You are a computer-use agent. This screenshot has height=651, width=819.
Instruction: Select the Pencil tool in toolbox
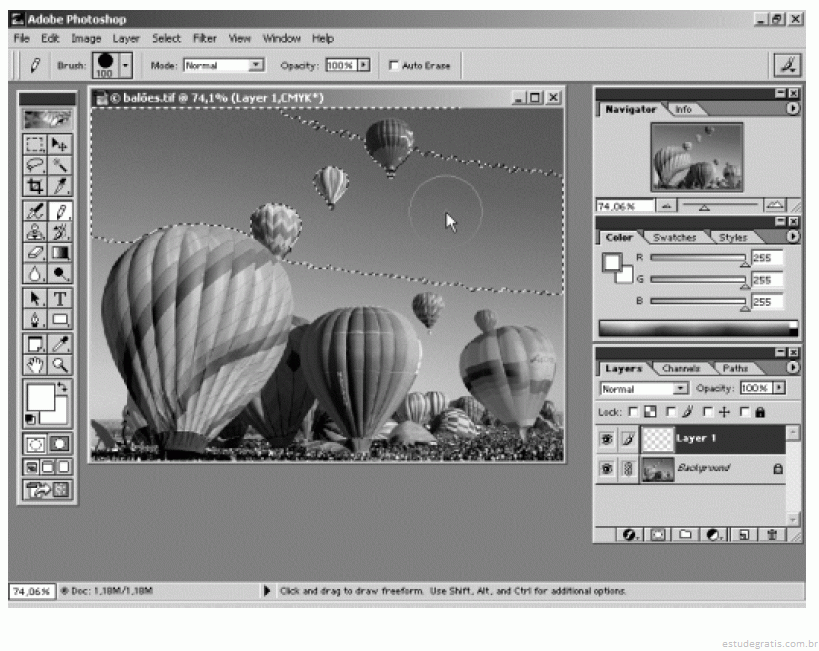point(60,212)
